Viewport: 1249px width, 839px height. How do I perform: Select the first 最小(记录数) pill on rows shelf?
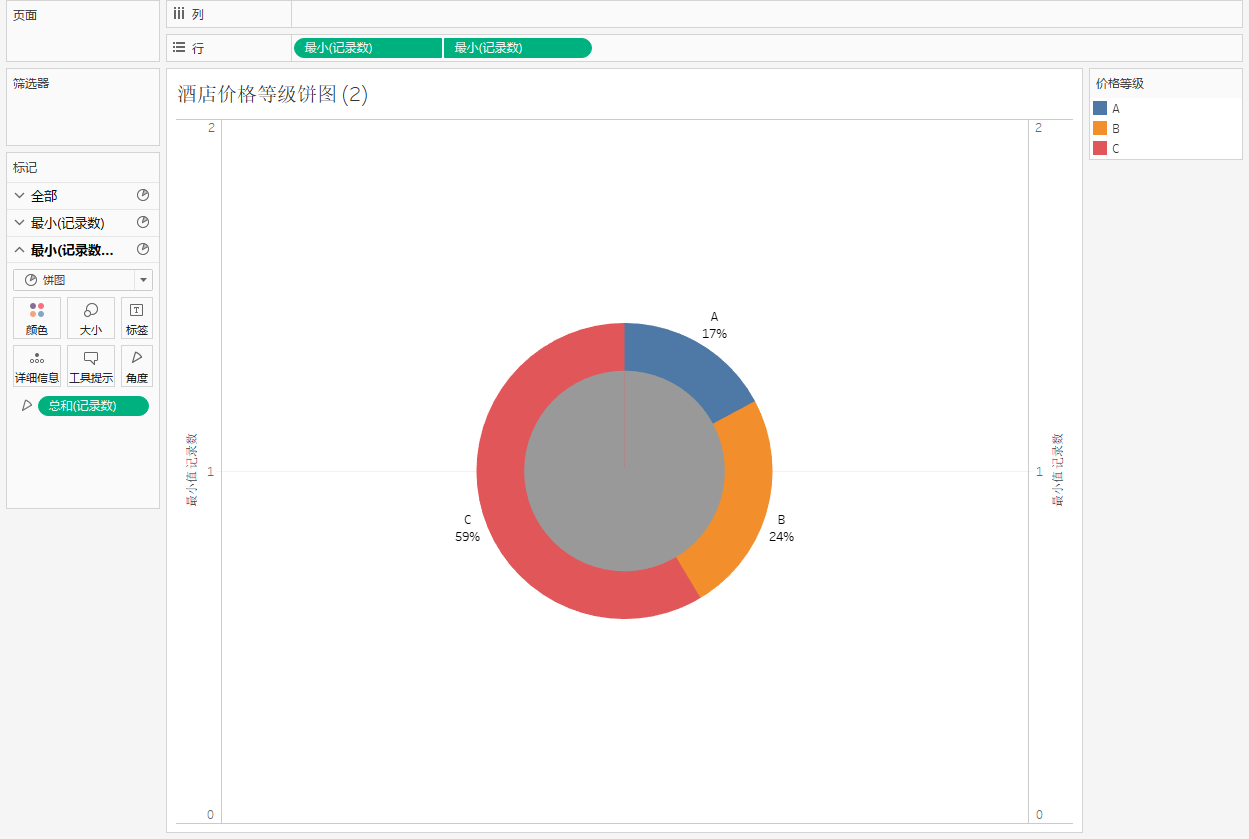click(x=367, y=48)
